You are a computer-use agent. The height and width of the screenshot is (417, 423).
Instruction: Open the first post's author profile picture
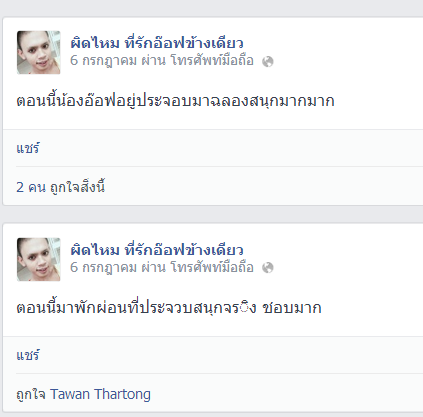(x=39, y=52)
